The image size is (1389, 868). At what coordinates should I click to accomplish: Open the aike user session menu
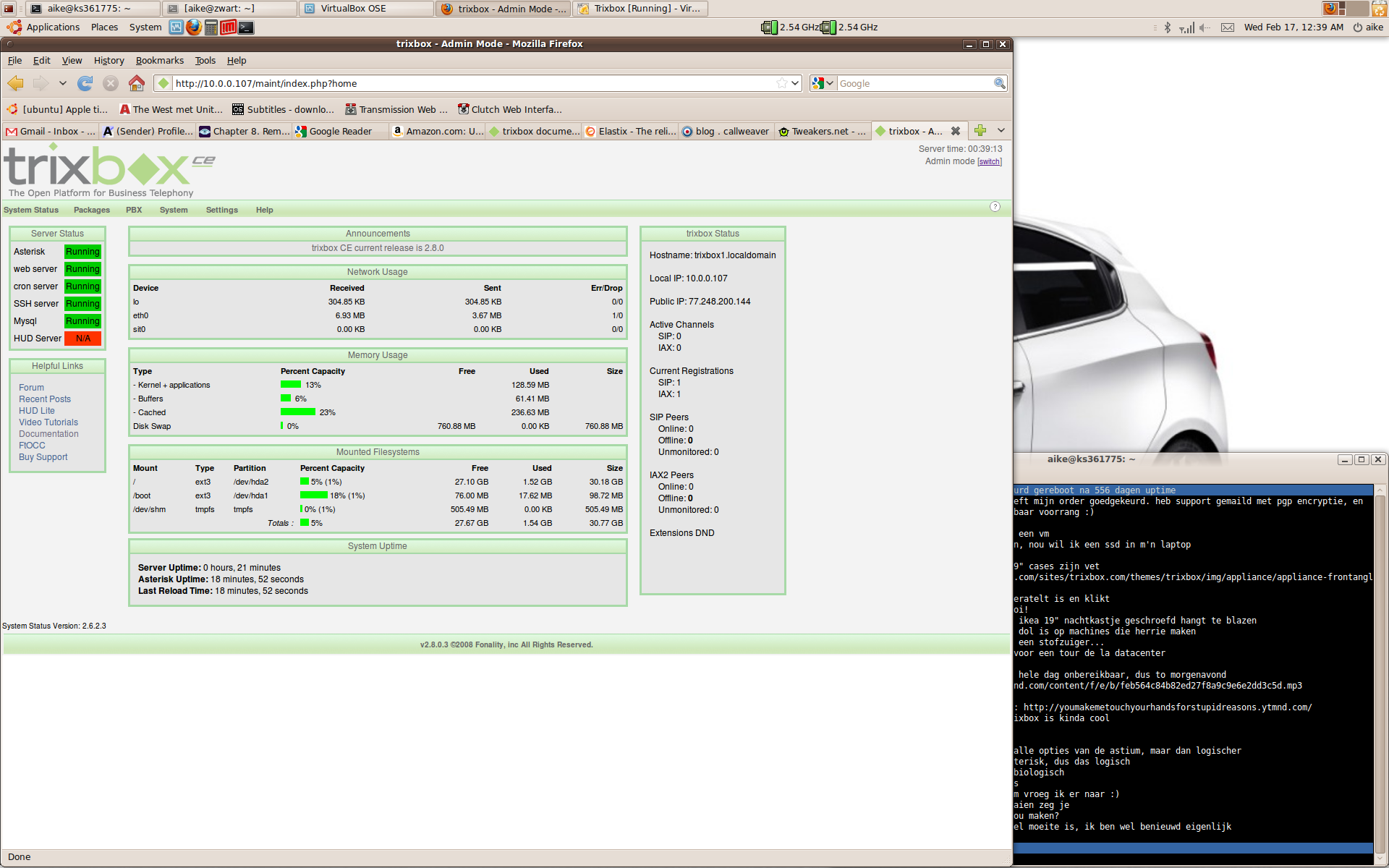click(x=1368, y=27)
